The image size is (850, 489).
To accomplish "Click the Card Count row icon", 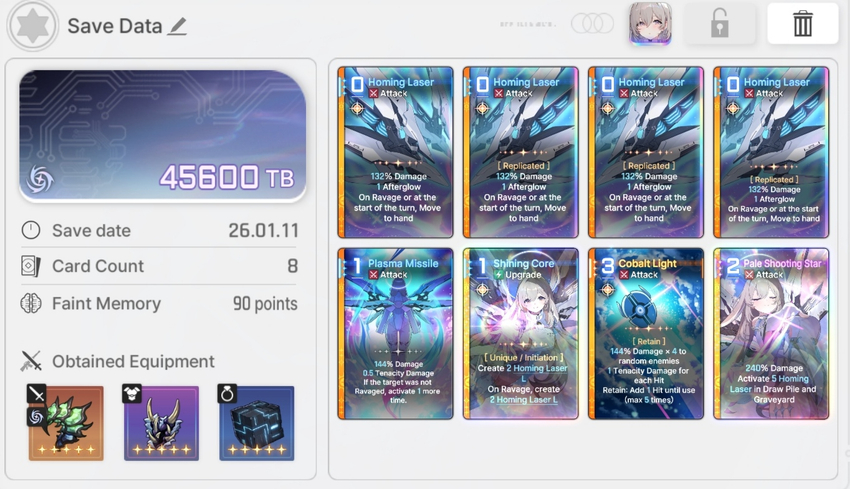I will (30, 266).
